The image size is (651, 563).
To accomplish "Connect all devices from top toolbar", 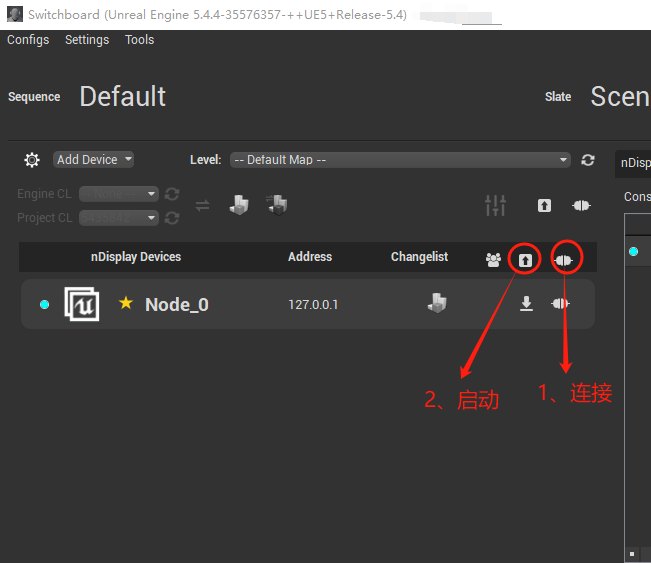I will (581, 205).
